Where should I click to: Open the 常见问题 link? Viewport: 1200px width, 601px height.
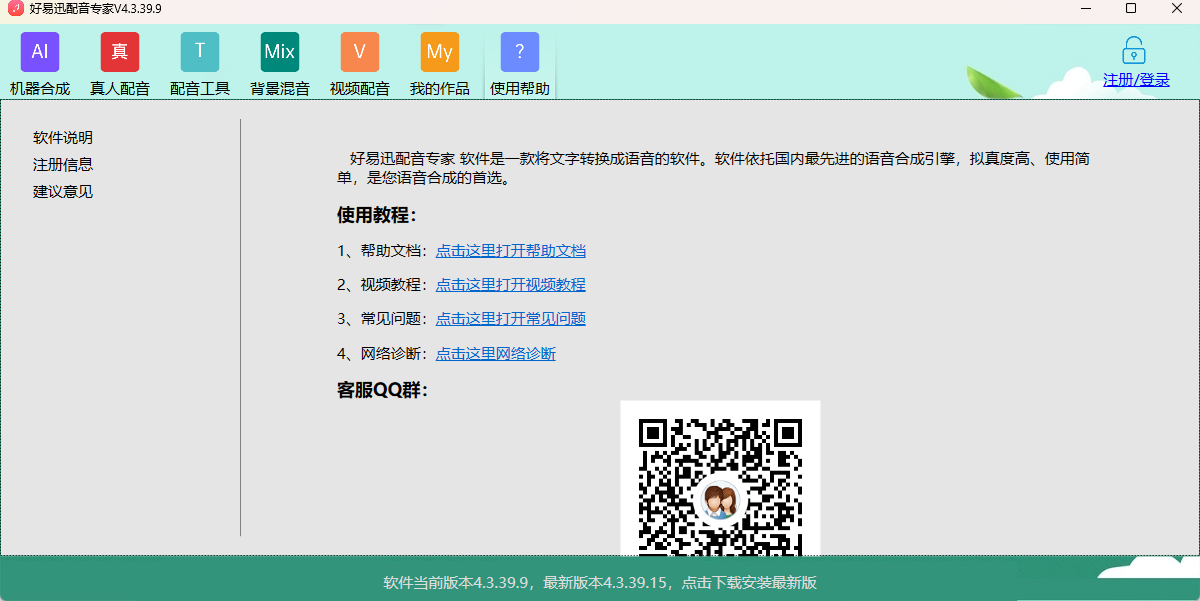[510, 319]
